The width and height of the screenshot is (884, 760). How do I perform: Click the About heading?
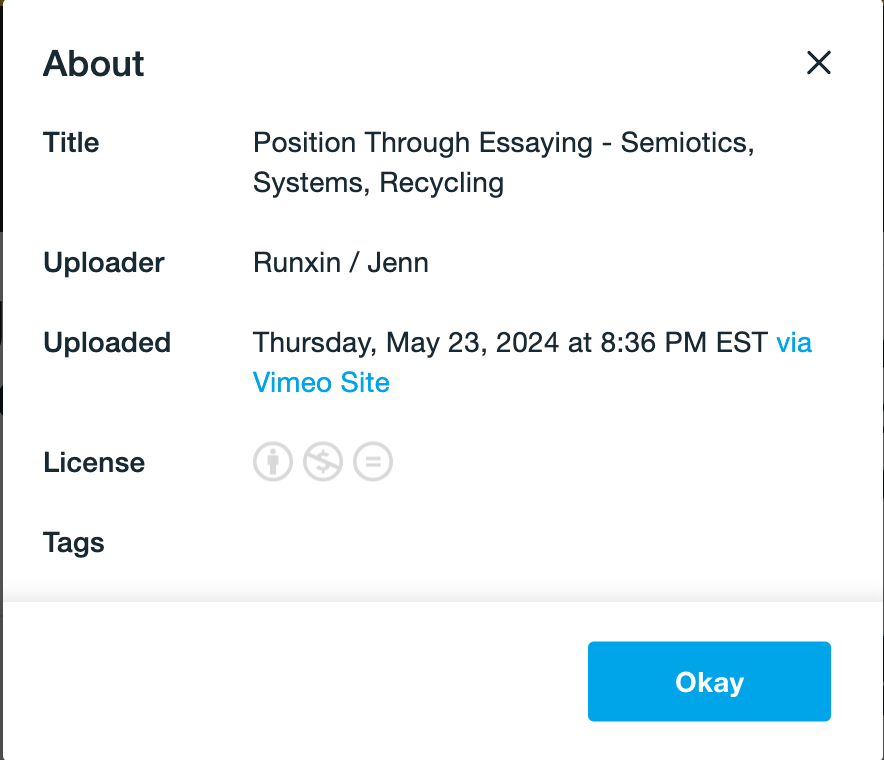point(94,63)
